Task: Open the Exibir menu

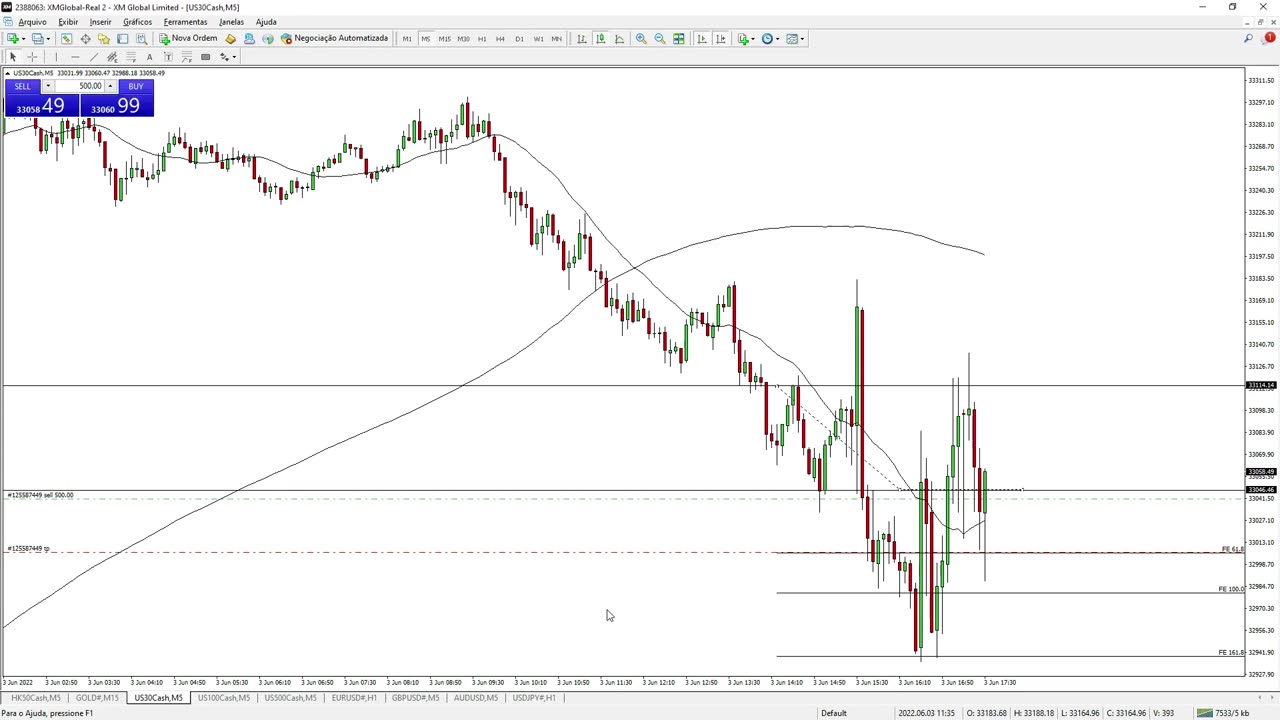Action: (x=68, y=22)
